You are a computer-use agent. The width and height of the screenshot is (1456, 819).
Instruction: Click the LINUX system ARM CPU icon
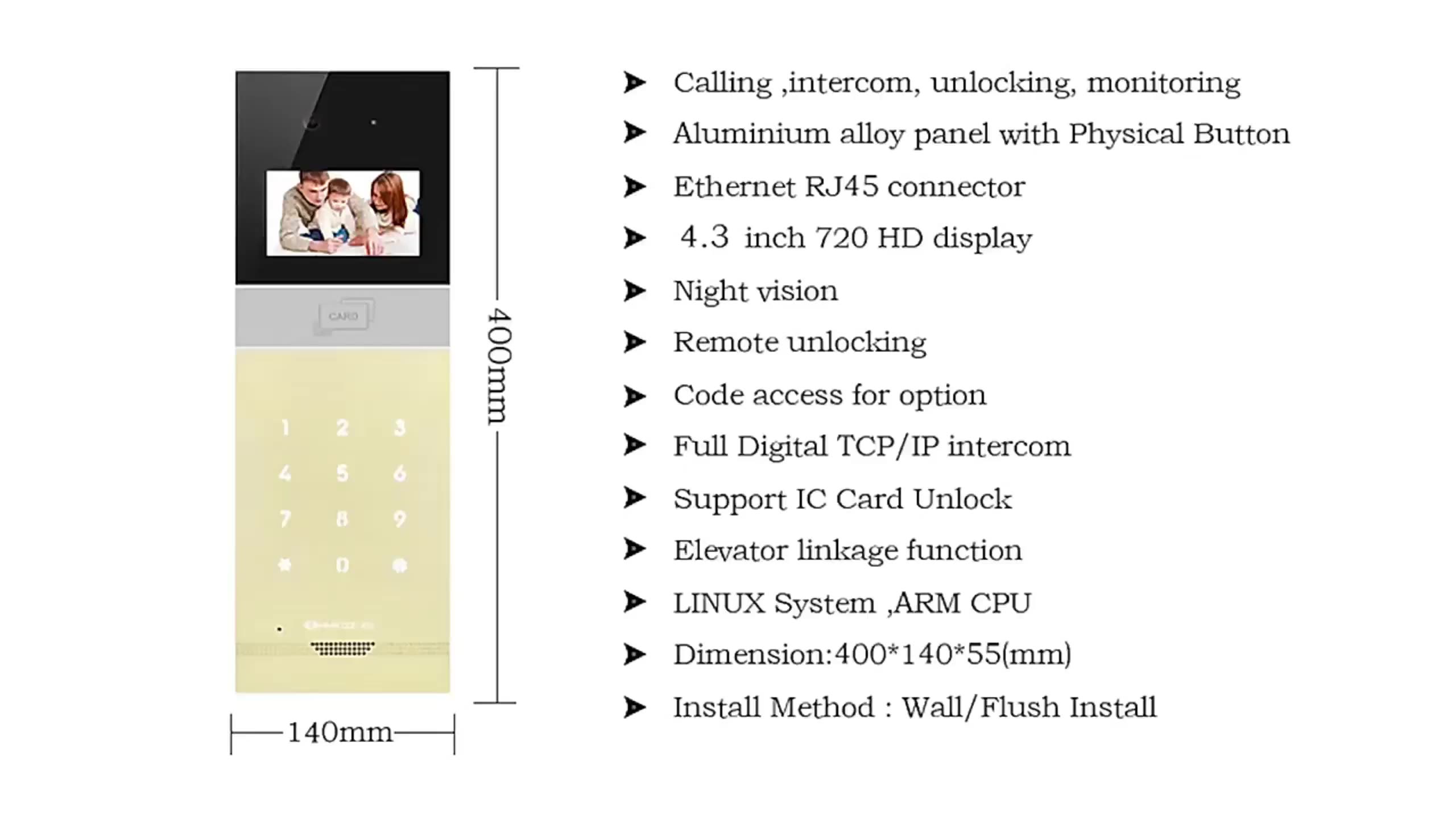tap(636, 602)
